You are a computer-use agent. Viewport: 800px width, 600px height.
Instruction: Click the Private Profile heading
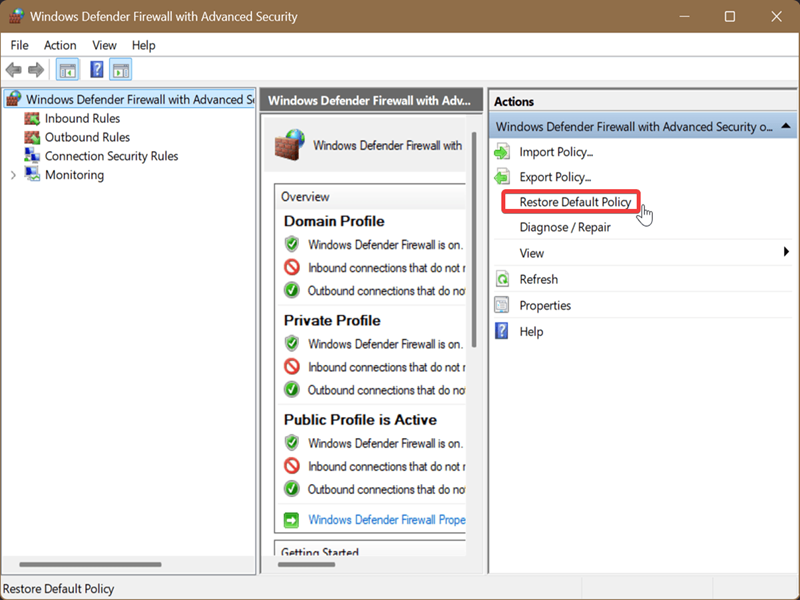(x=332, y=320)
